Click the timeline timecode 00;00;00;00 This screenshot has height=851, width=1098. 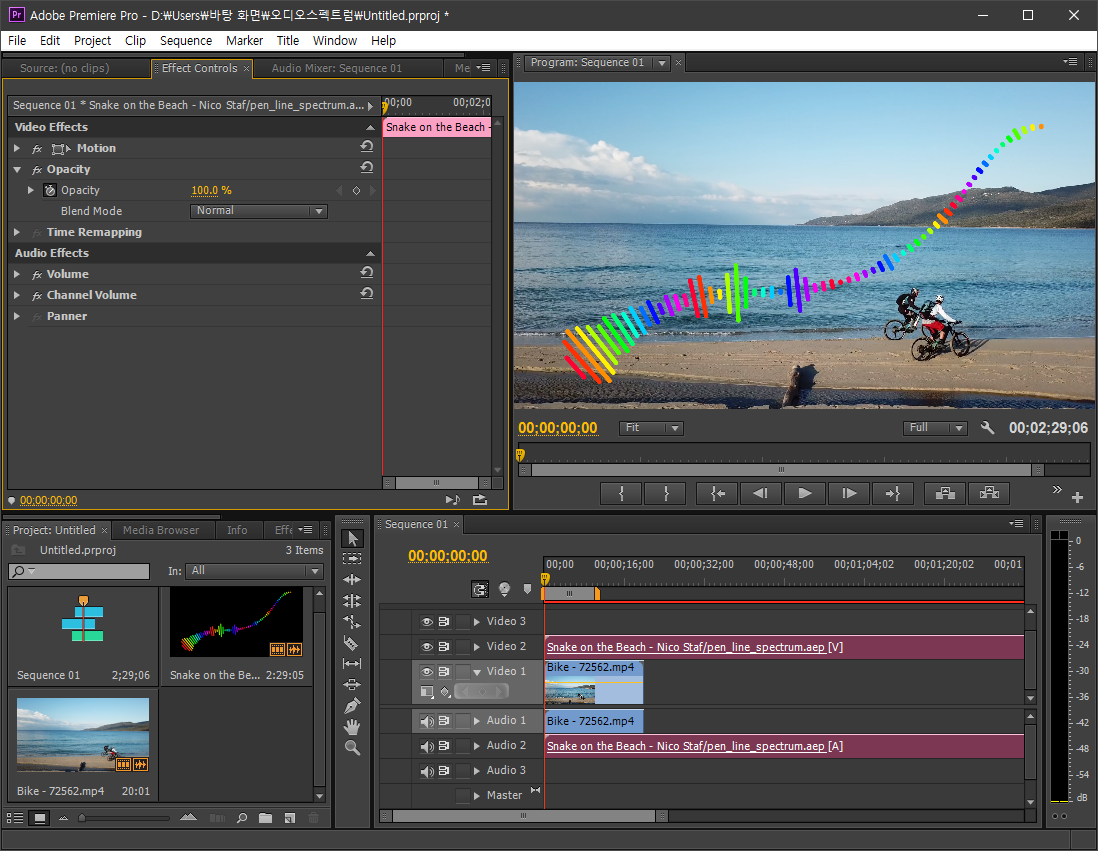coord(448,556)
